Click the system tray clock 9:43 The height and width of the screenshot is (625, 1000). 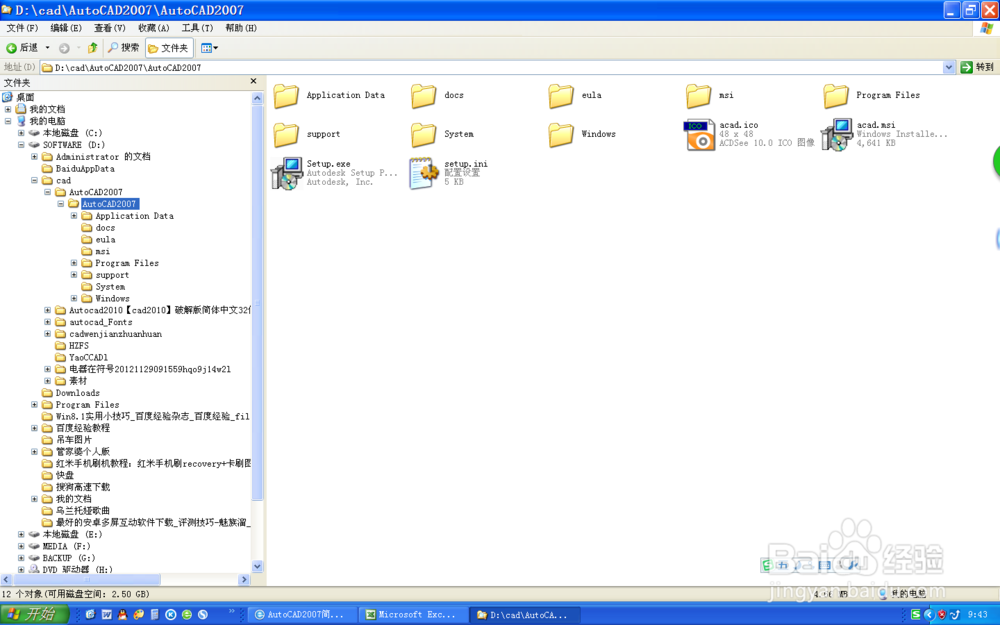point(978,615)
